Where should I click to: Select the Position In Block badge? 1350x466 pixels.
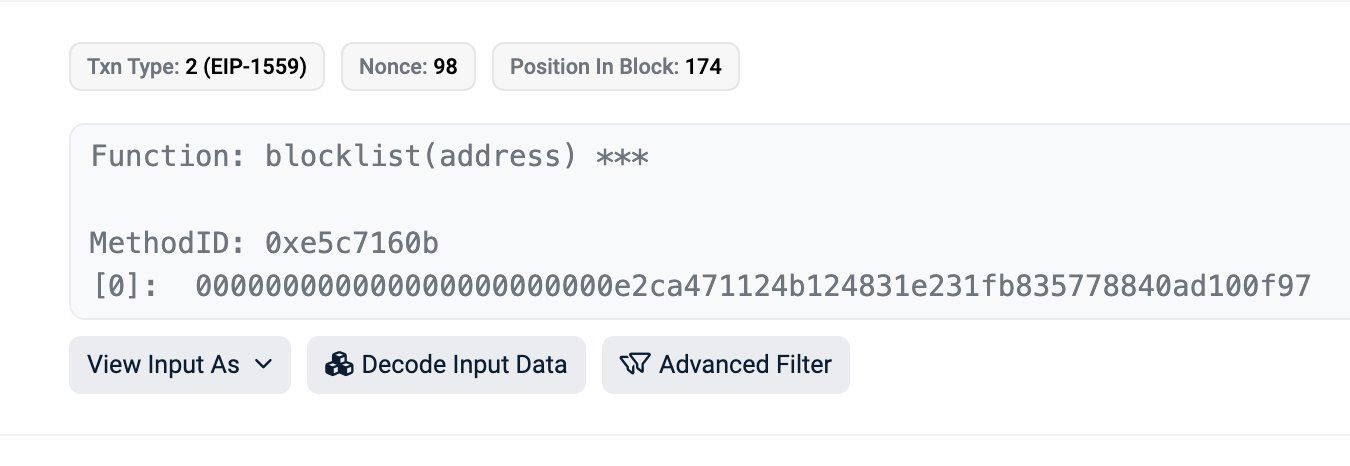(616, 67)
